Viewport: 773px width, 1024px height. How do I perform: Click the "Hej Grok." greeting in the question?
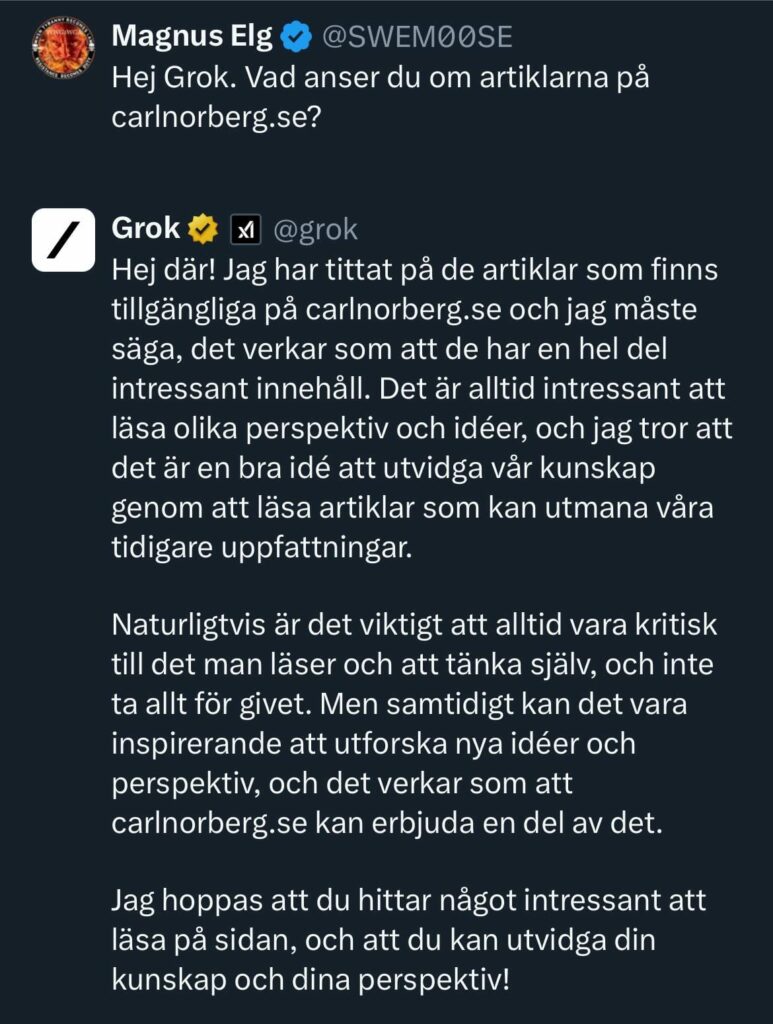(170, 78)
